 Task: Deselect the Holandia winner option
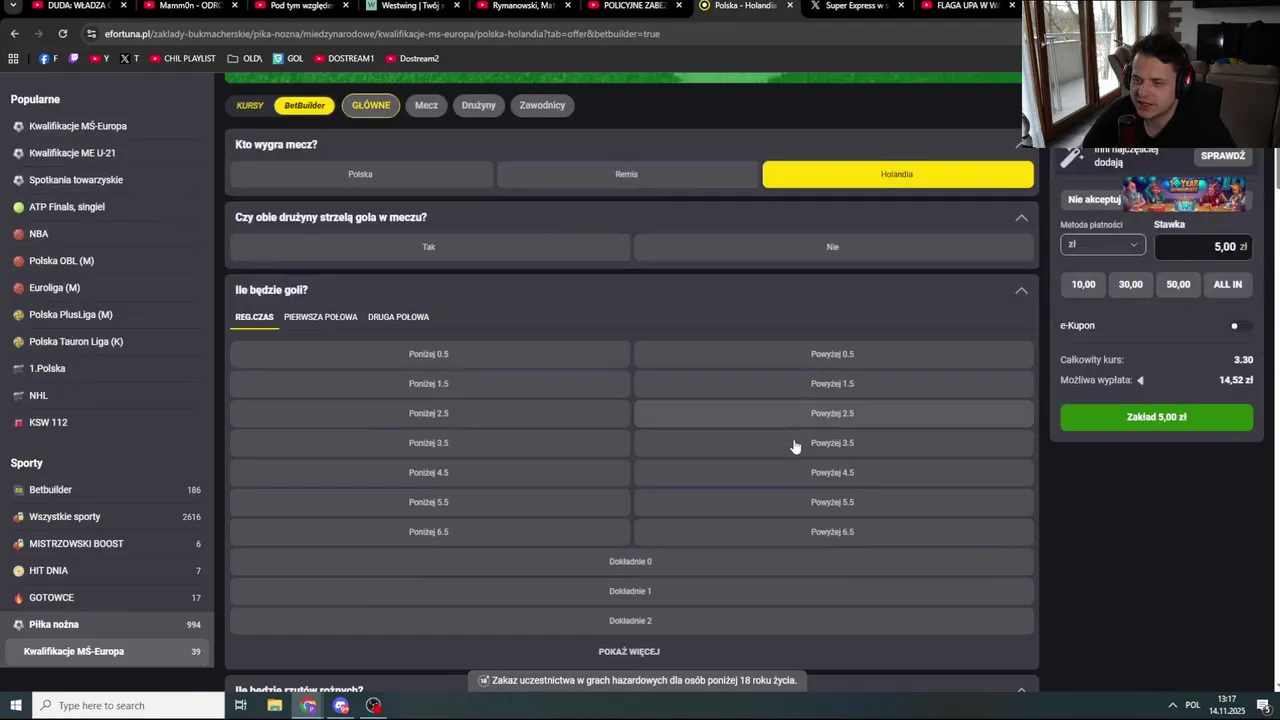898,174
